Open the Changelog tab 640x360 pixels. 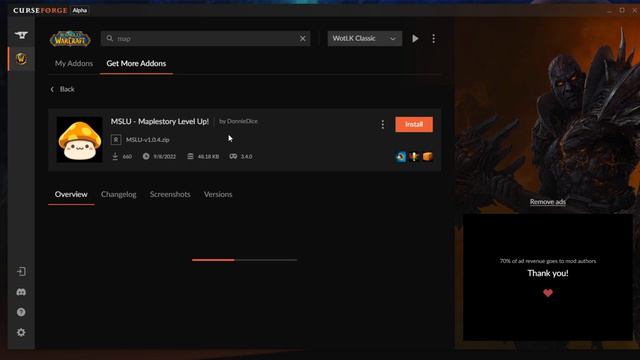[x=118, y=194]
